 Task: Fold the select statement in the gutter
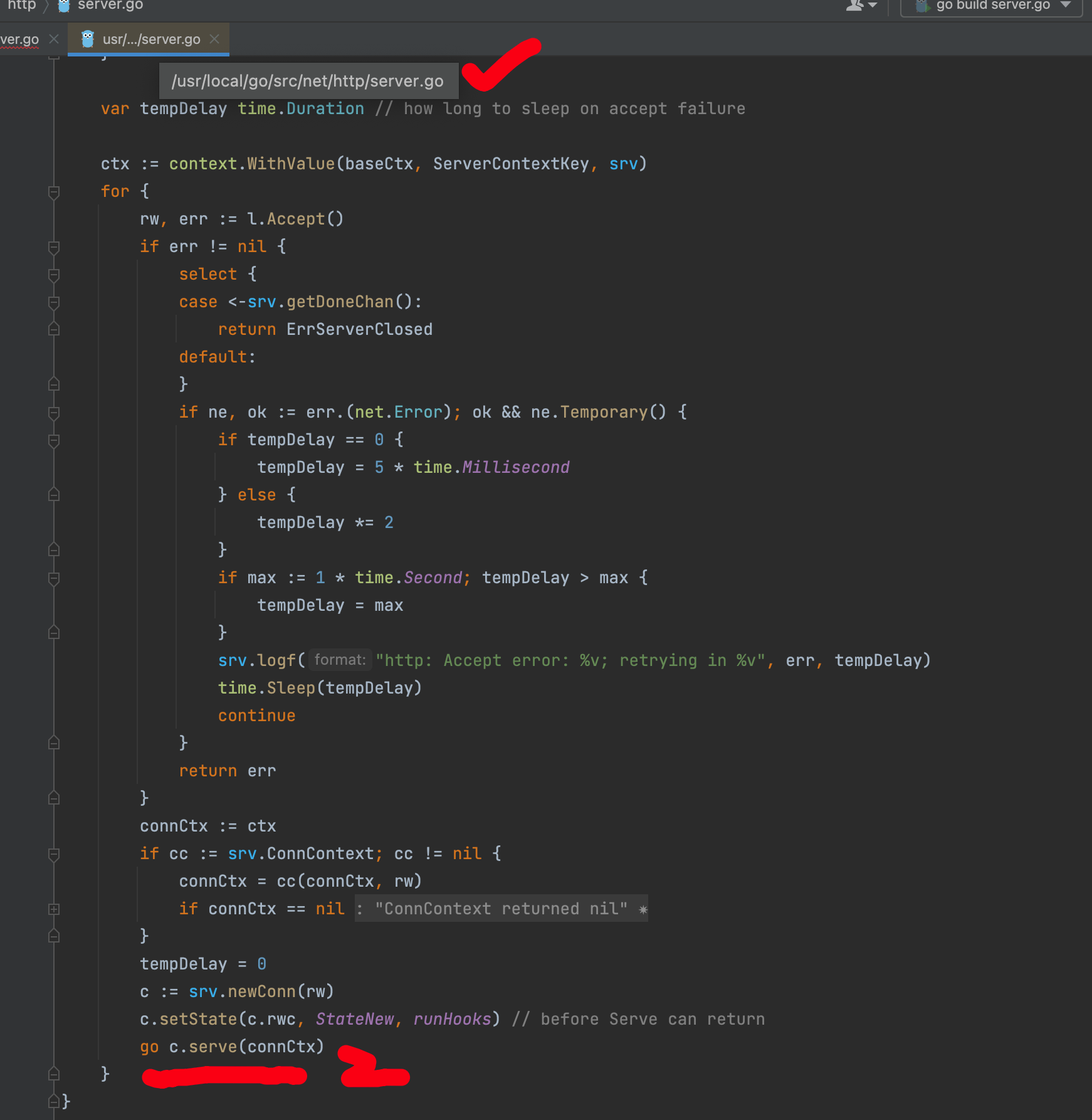[x=54, y=275]
